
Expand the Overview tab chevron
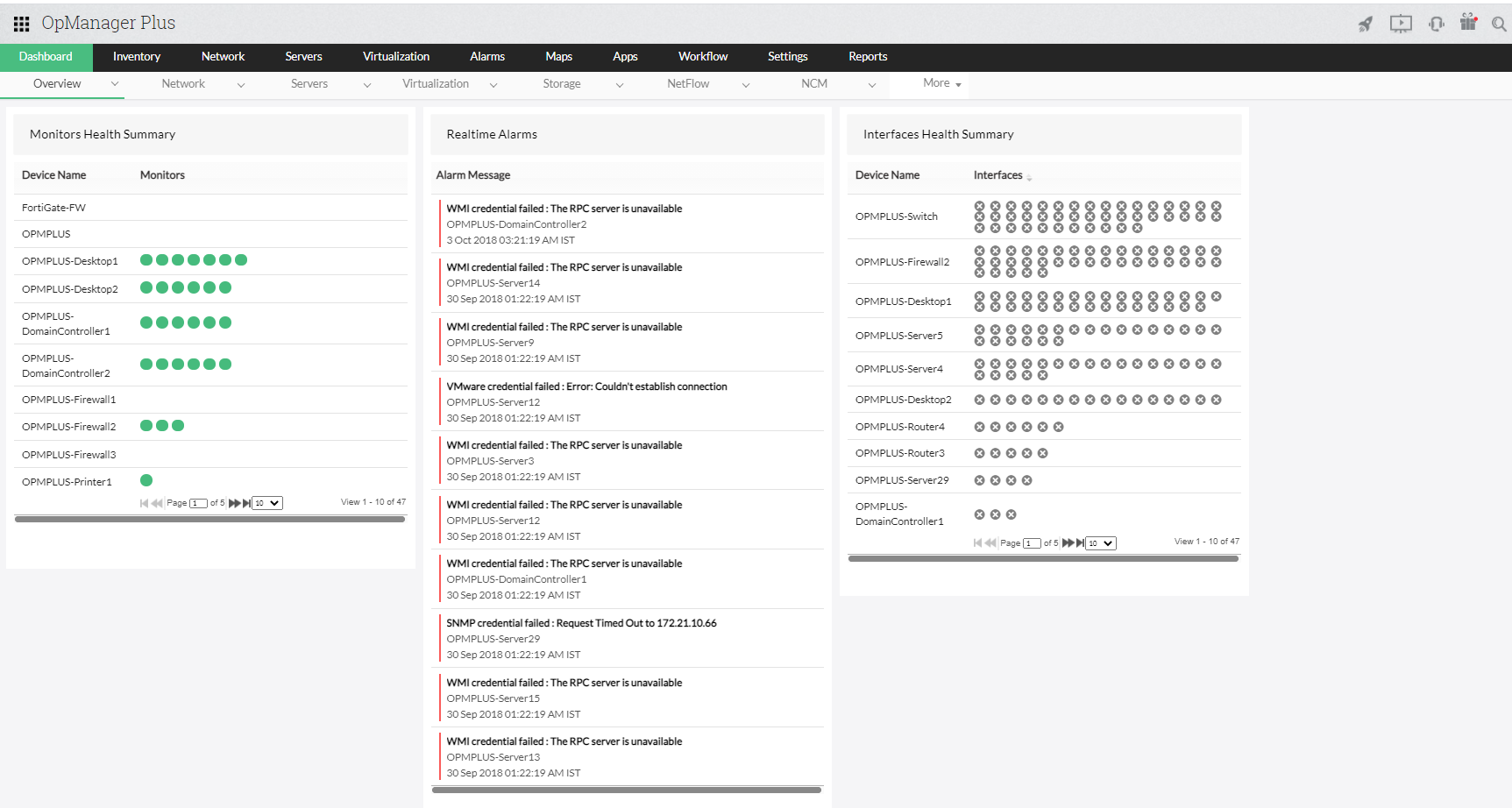click(115, 84)
